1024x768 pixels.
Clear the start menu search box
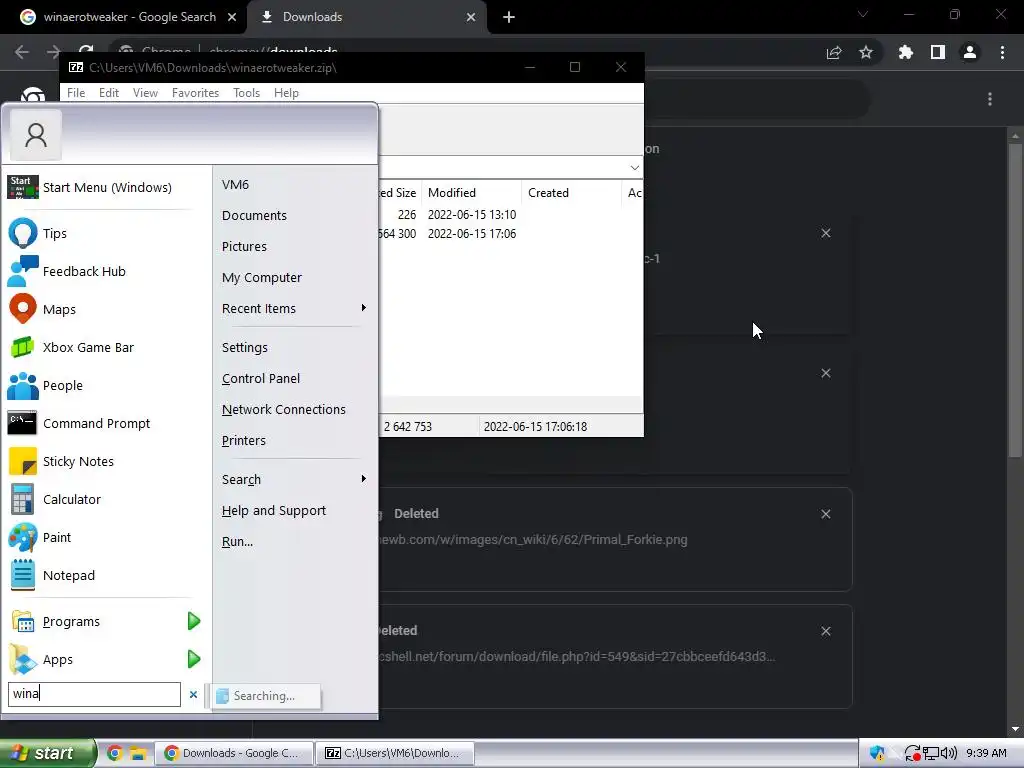point(193,694)
